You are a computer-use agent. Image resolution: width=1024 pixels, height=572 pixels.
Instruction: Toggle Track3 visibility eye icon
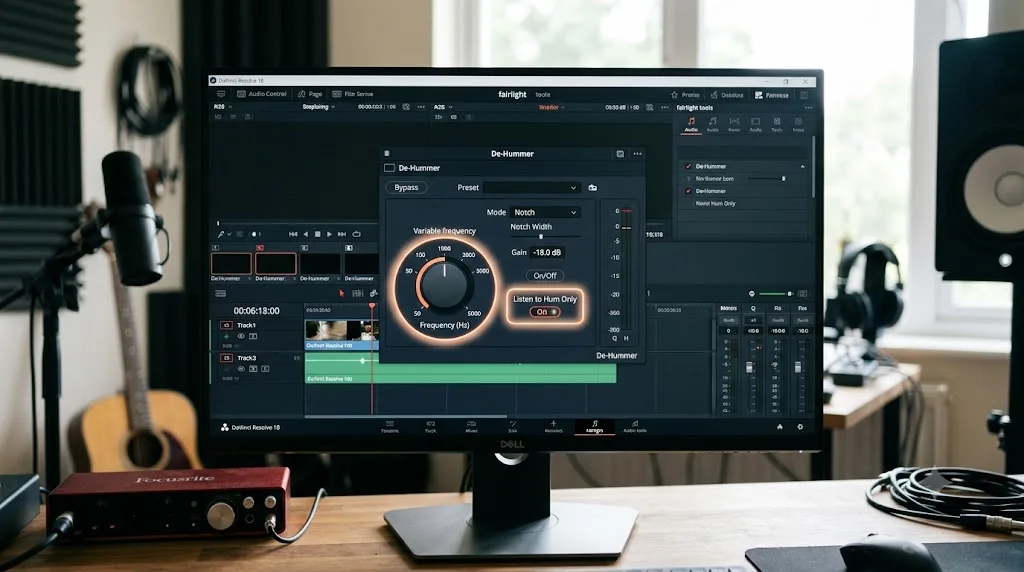(x=241, y=369)
